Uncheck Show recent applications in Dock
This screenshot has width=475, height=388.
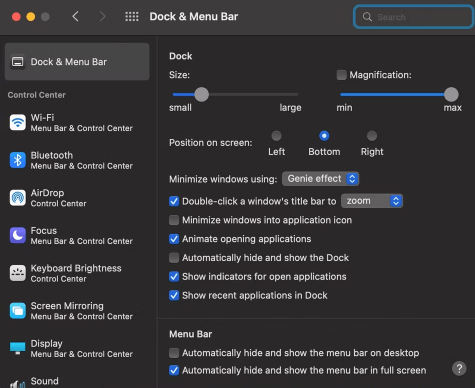click(x=174, y=295)
